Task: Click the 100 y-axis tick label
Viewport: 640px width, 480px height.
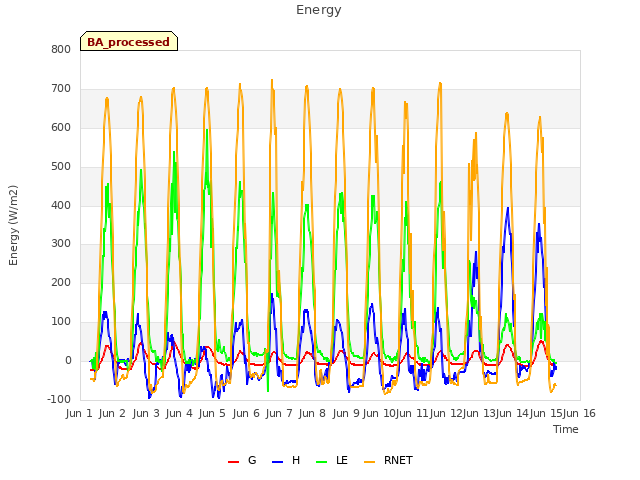Action: 61,322
